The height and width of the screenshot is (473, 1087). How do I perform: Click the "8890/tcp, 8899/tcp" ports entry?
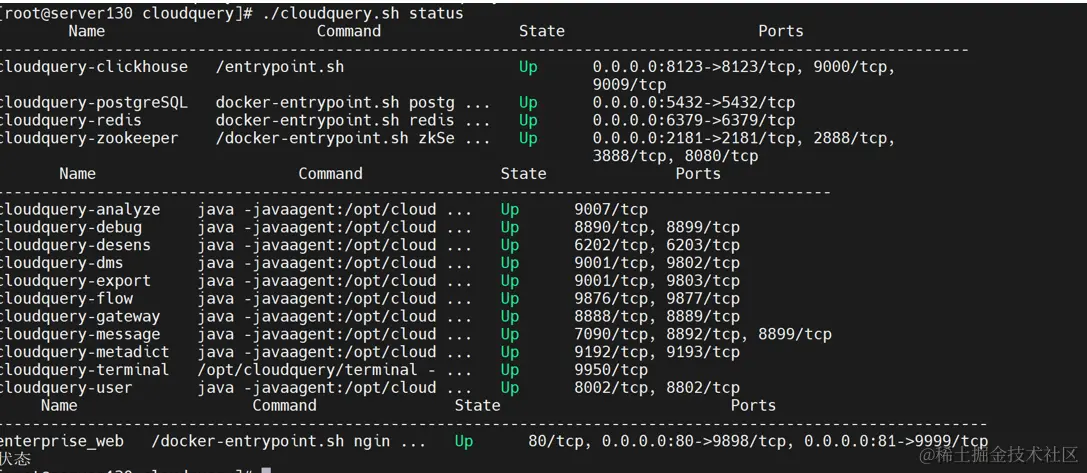point(657,227)
